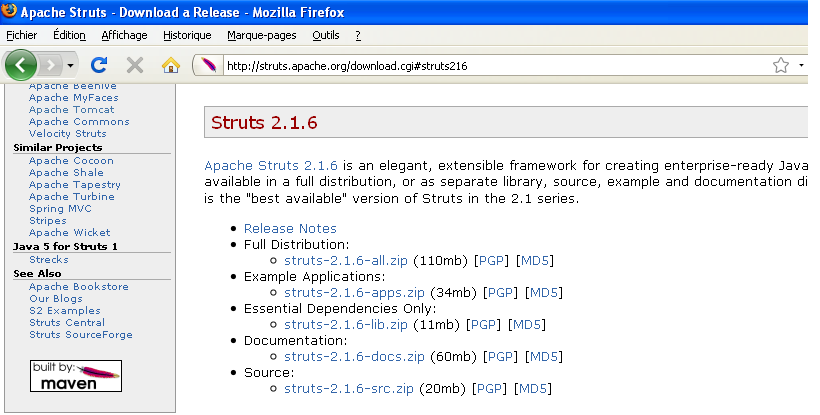Click the green Back navigation button

[x=22, y=66]
